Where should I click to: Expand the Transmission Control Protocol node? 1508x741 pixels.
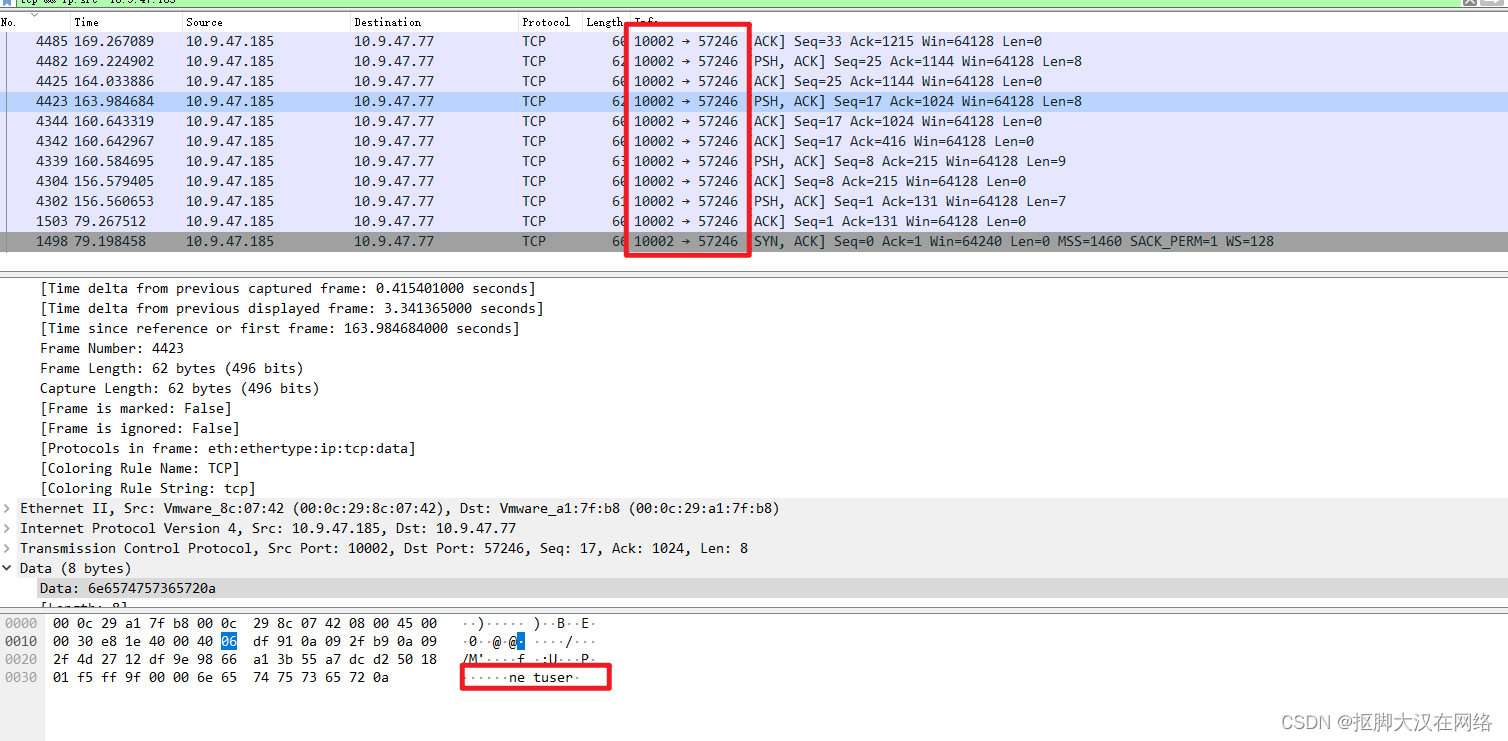9,548
